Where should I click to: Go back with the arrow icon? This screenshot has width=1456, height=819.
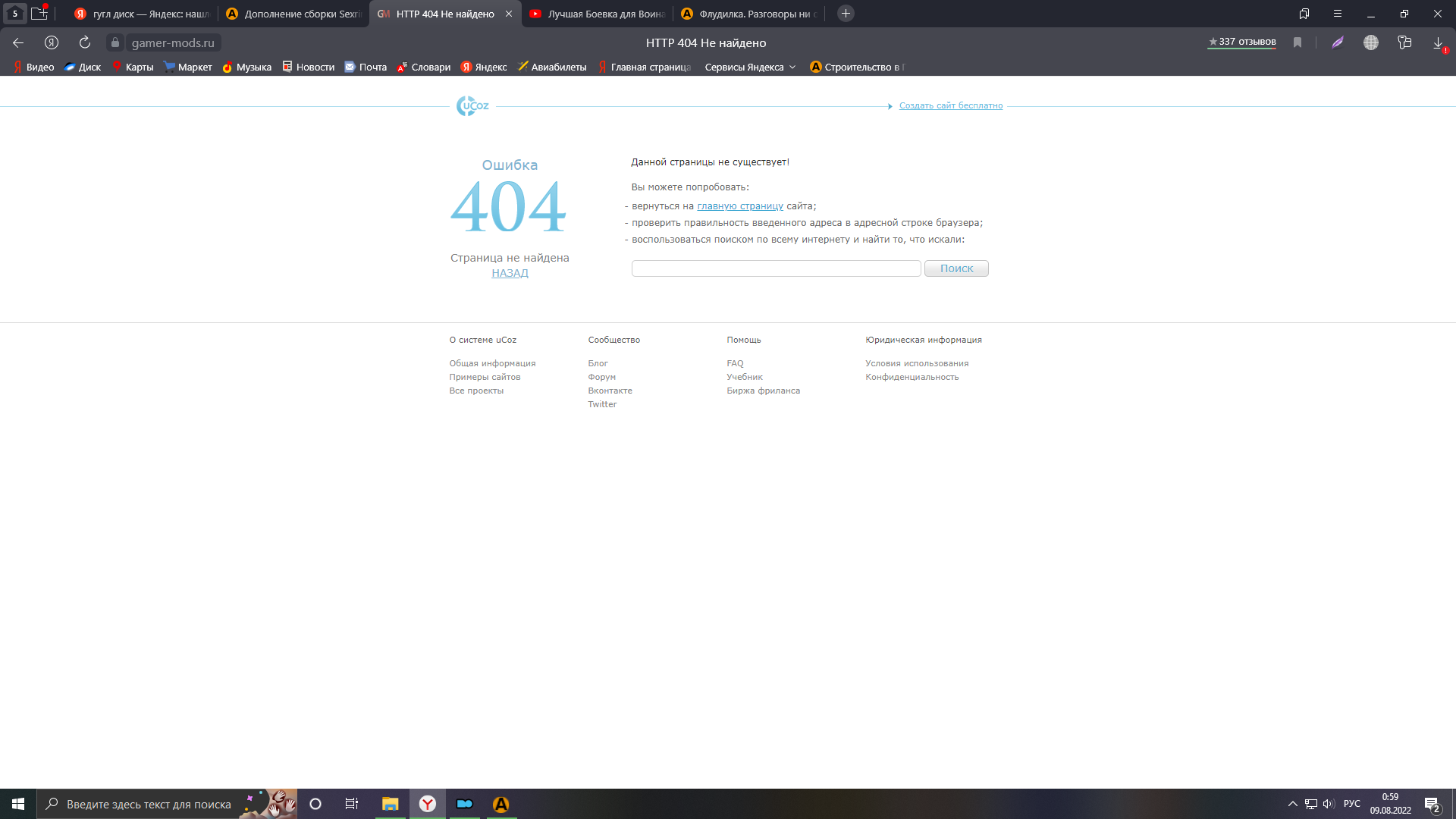coord(18,42)
